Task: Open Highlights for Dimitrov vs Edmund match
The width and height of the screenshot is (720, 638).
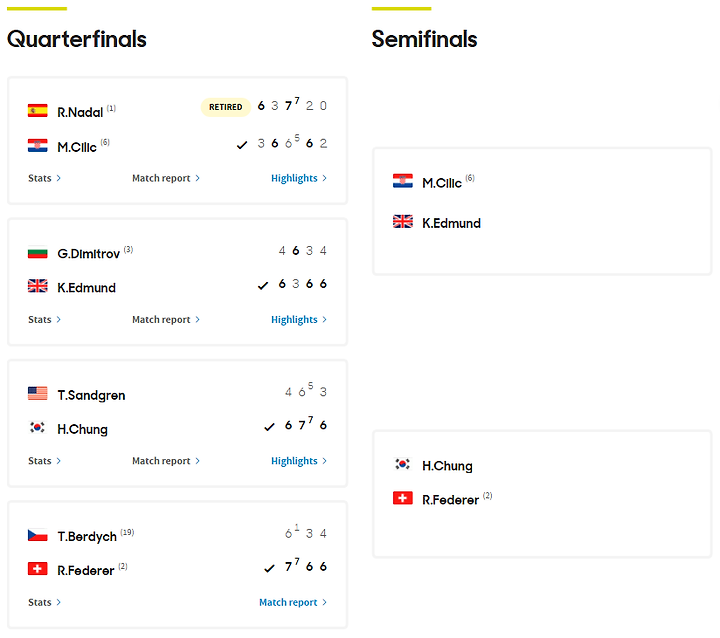Action: tap(299, 320)
